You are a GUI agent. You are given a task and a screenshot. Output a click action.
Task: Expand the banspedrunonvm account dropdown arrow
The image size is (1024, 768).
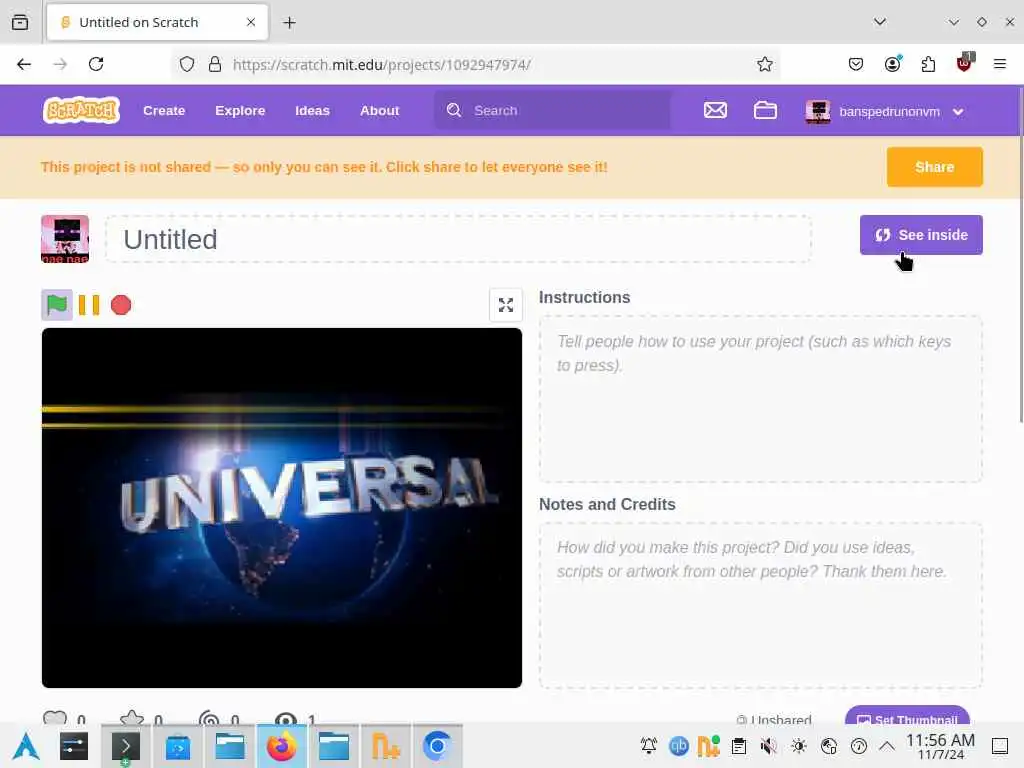click(958, 112)
